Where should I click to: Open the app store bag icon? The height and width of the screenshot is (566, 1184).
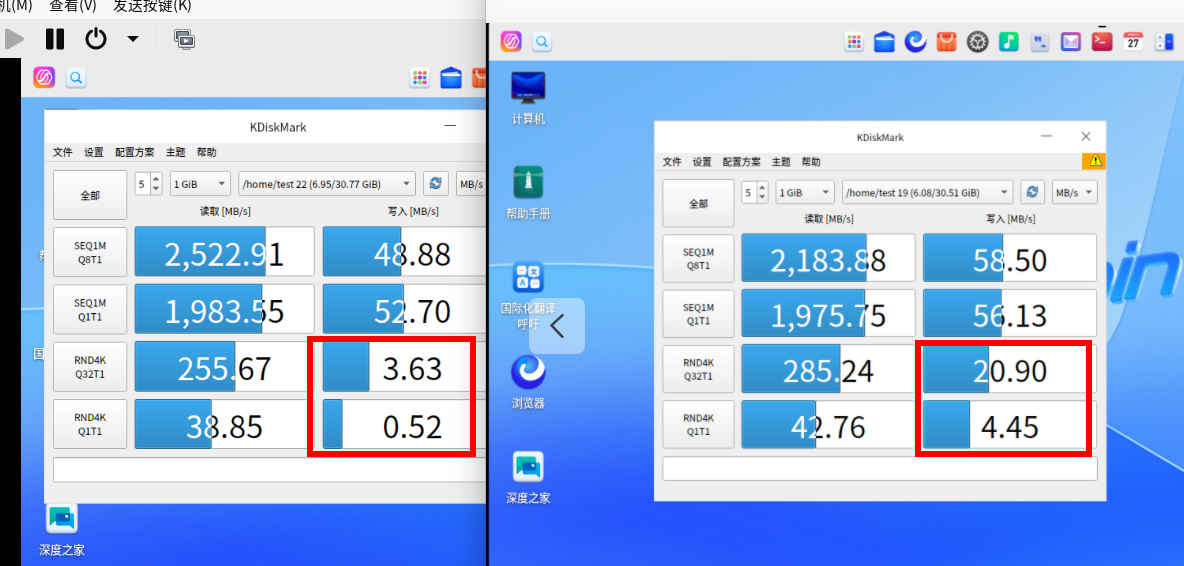[x=947, y=42]
